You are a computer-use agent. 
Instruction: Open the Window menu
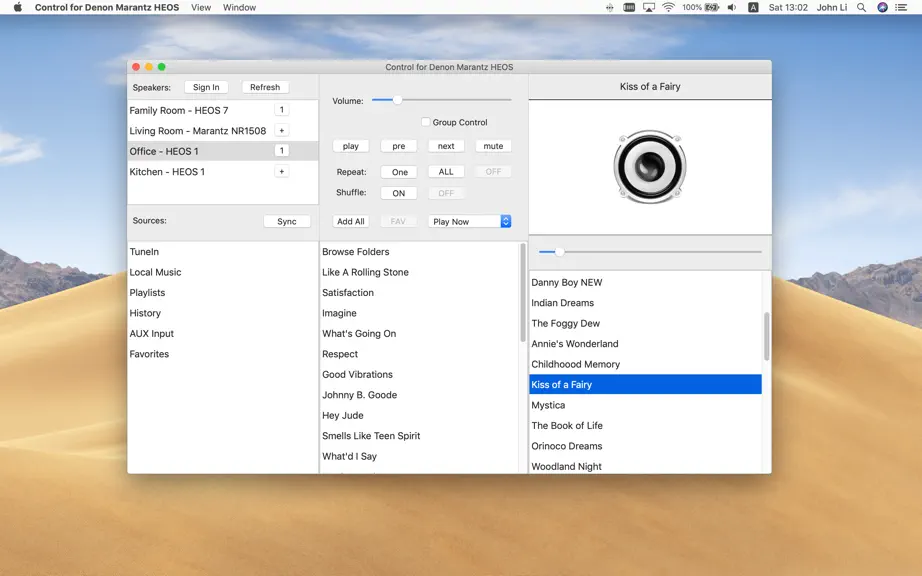coord(239,7)
